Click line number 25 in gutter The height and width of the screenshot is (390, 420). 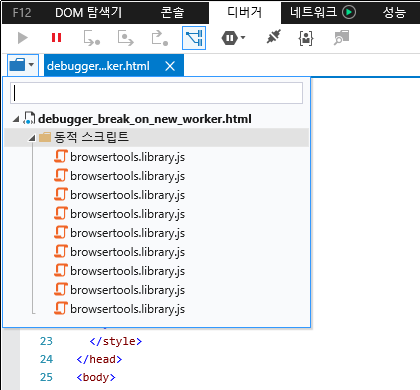[x=46, y=377]
